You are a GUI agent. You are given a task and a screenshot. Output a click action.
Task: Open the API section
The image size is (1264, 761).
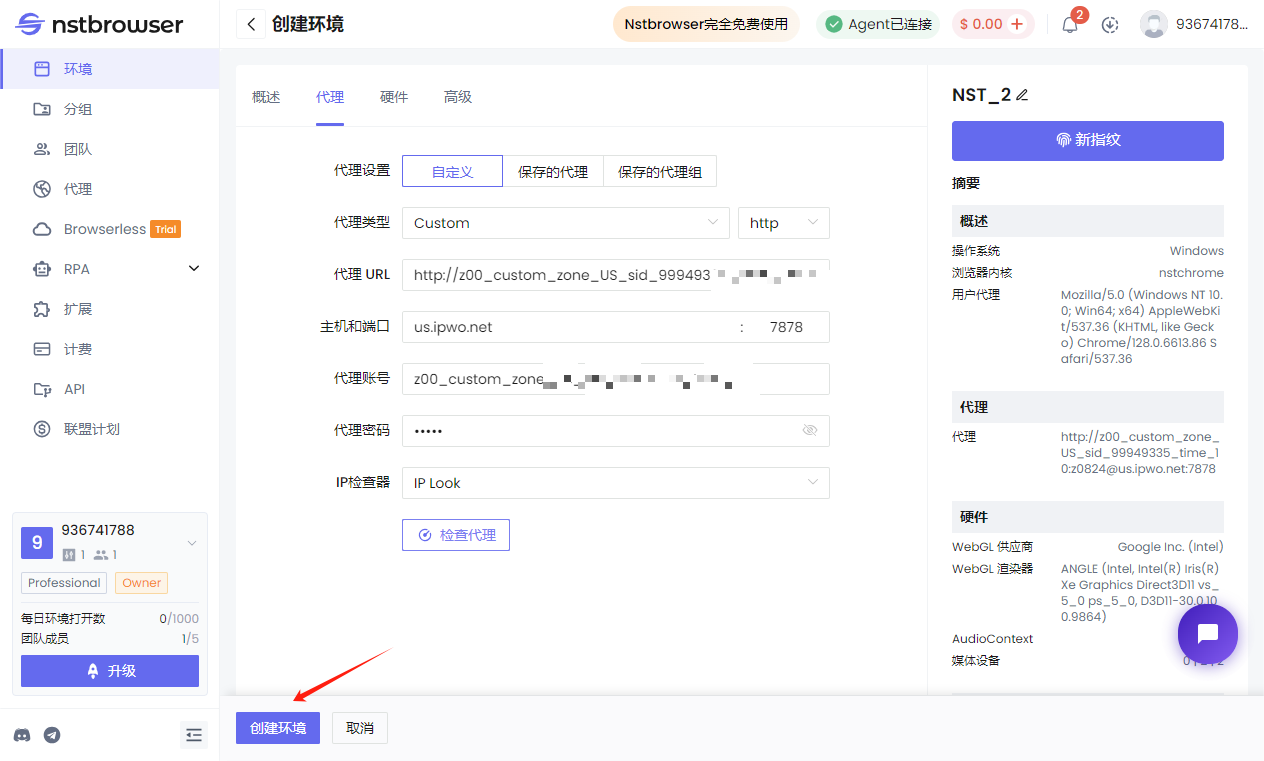click(110, 389)
